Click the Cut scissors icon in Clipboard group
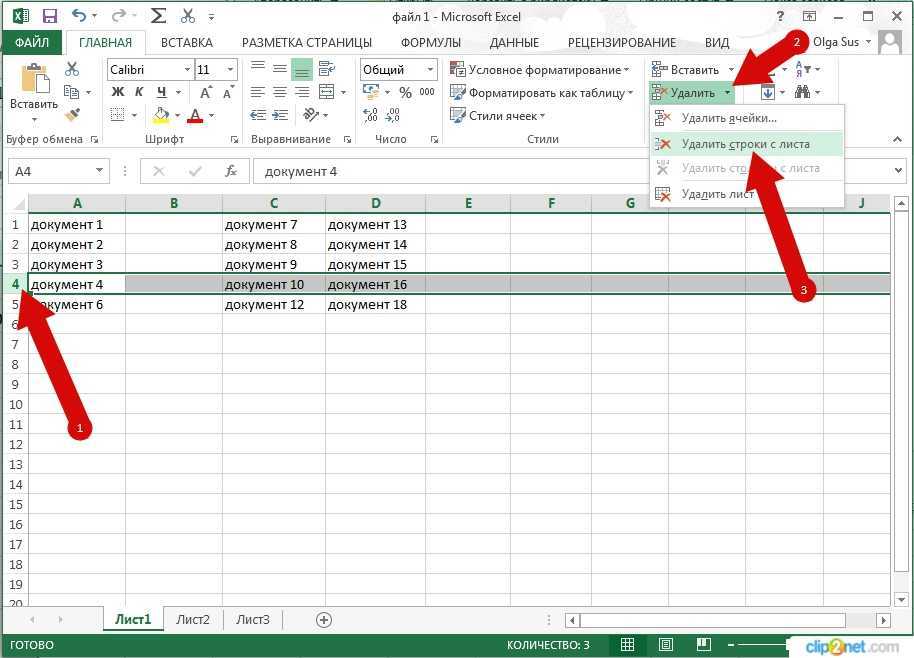Screen dimensions: 914x658 (x=72, y=69)
